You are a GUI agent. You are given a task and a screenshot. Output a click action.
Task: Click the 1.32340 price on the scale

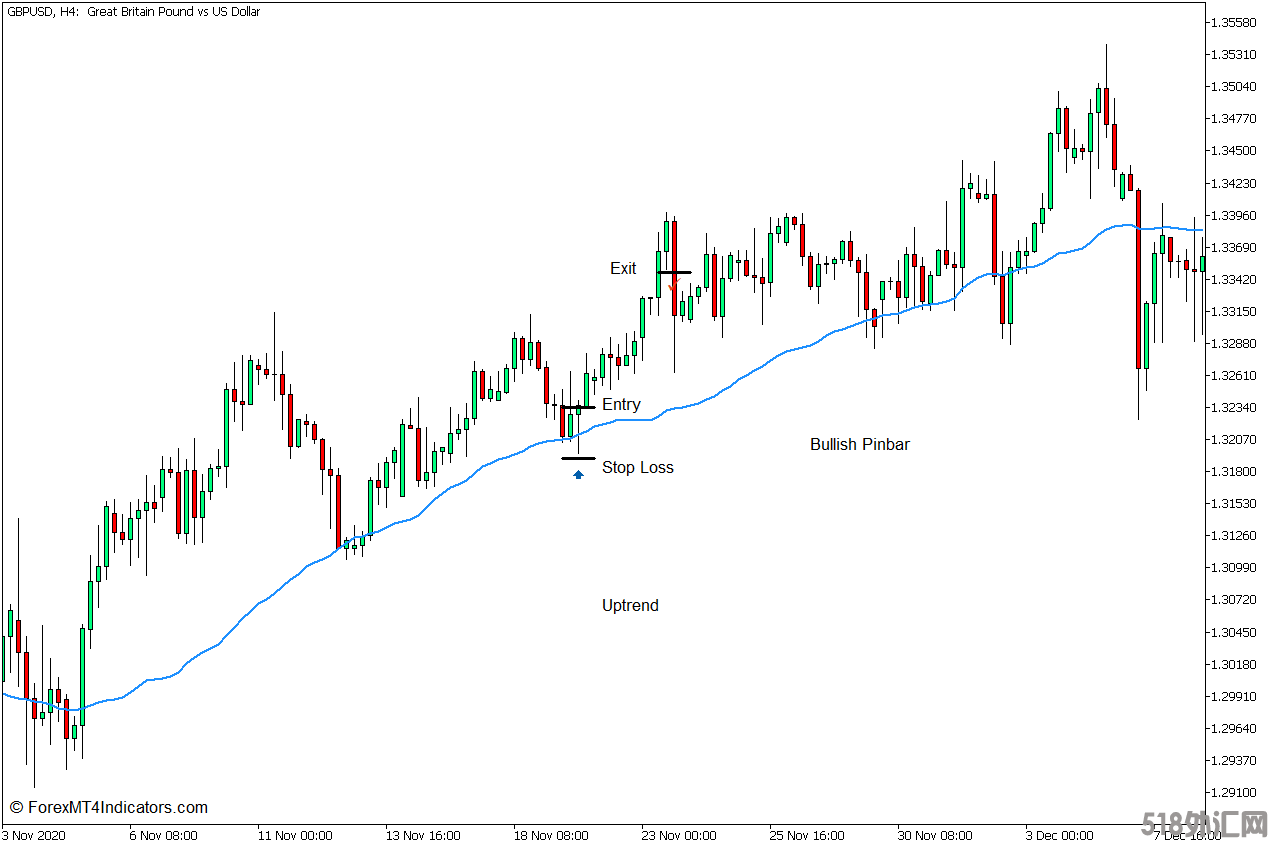pos(1233,408)
